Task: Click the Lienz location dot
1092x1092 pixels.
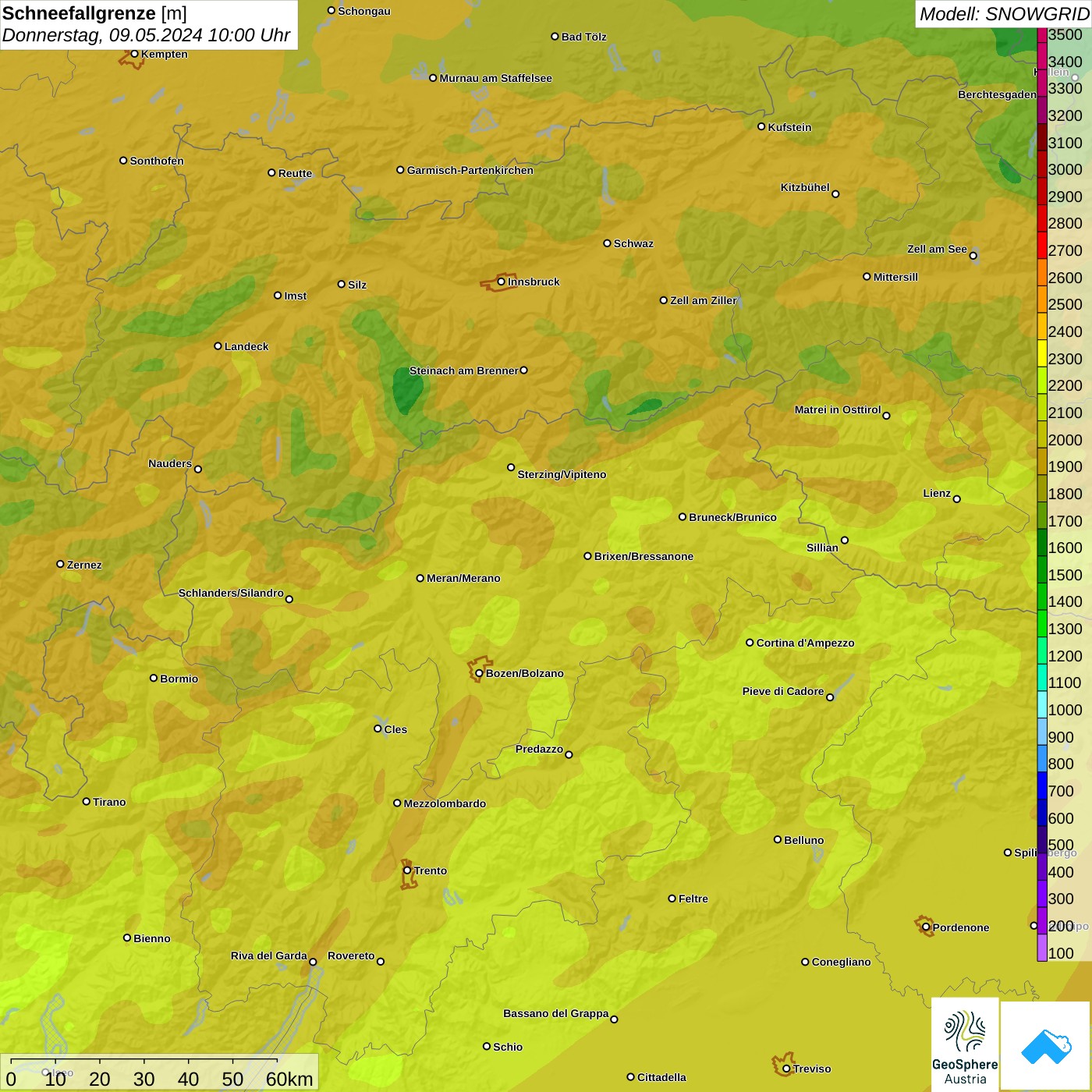Action: [x=957, y=499]
